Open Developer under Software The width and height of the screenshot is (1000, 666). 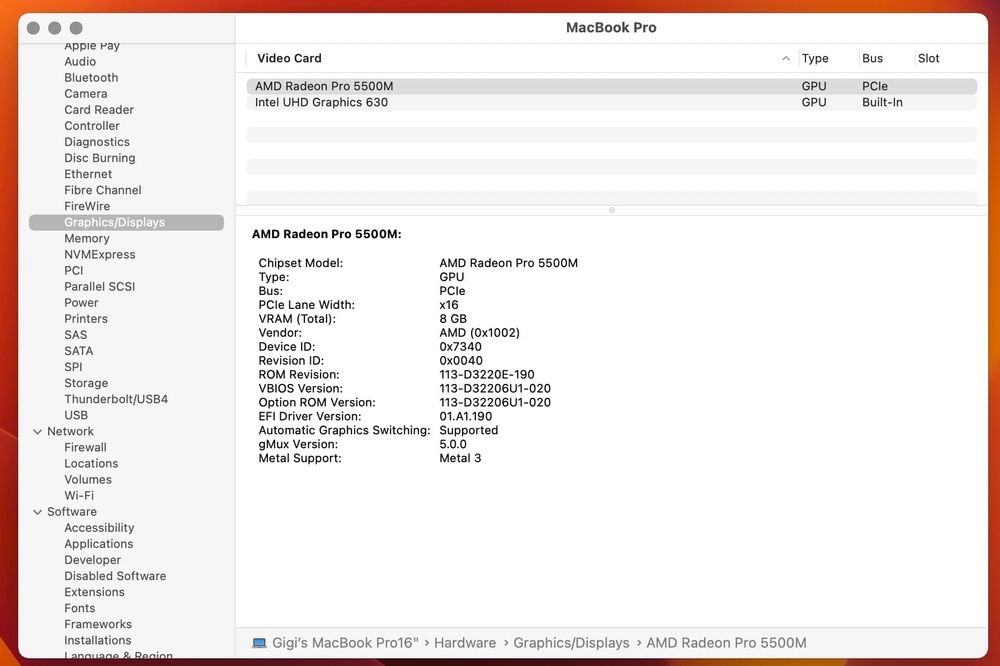point(92,560)
